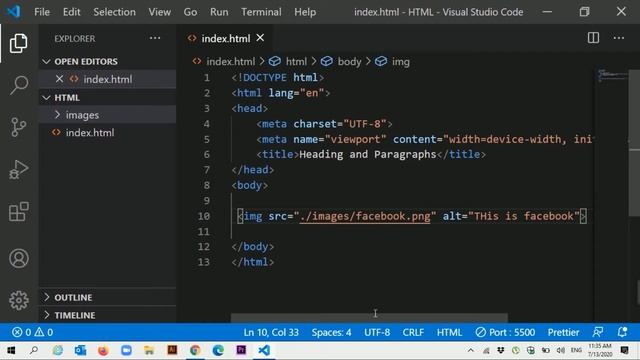
Task: Open Adobe Premiere from the taskbar
Action: tap(241, 350)
